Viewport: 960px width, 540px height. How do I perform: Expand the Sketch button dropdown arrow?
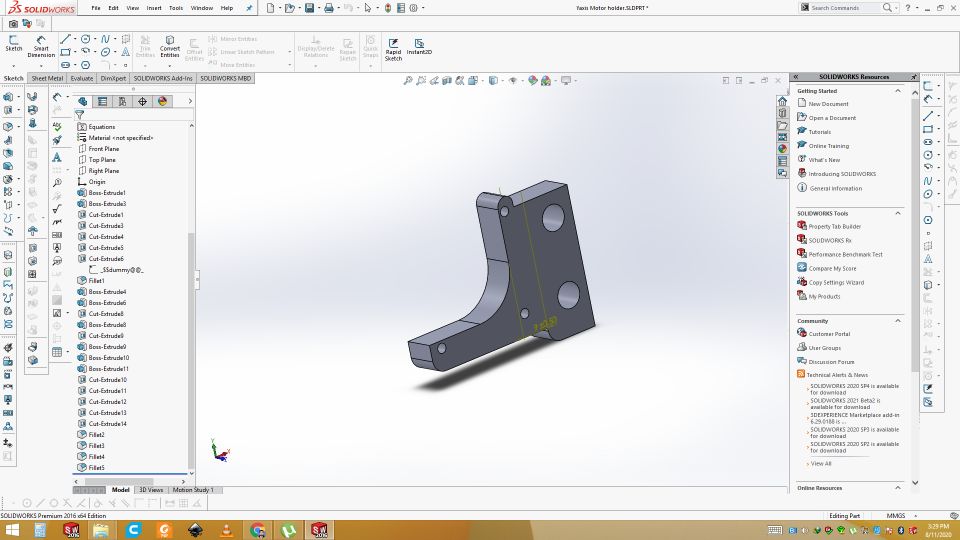13,65
